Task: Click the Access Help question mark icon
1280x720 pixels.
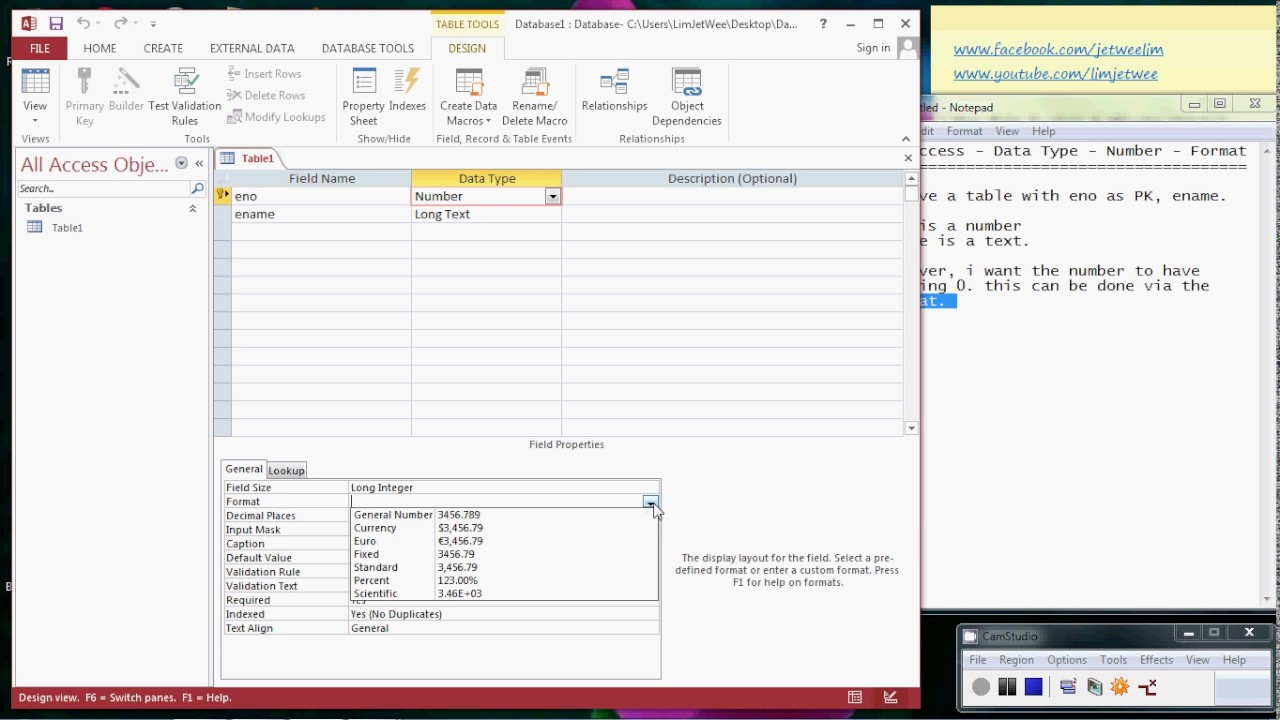Action: (x=823, y=23)
